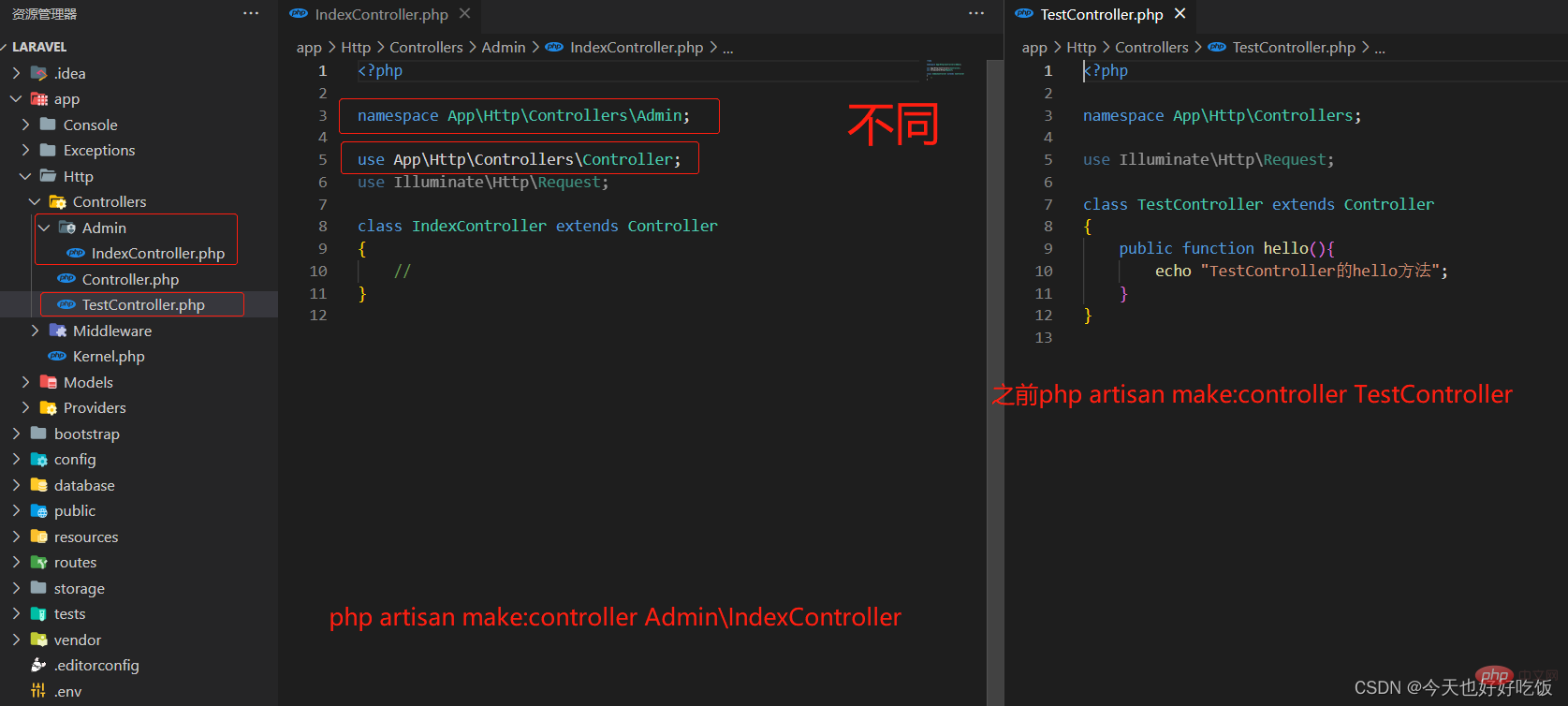Expand the bootstrap folder chevron
1568x706 pixels.
(16, 434)
